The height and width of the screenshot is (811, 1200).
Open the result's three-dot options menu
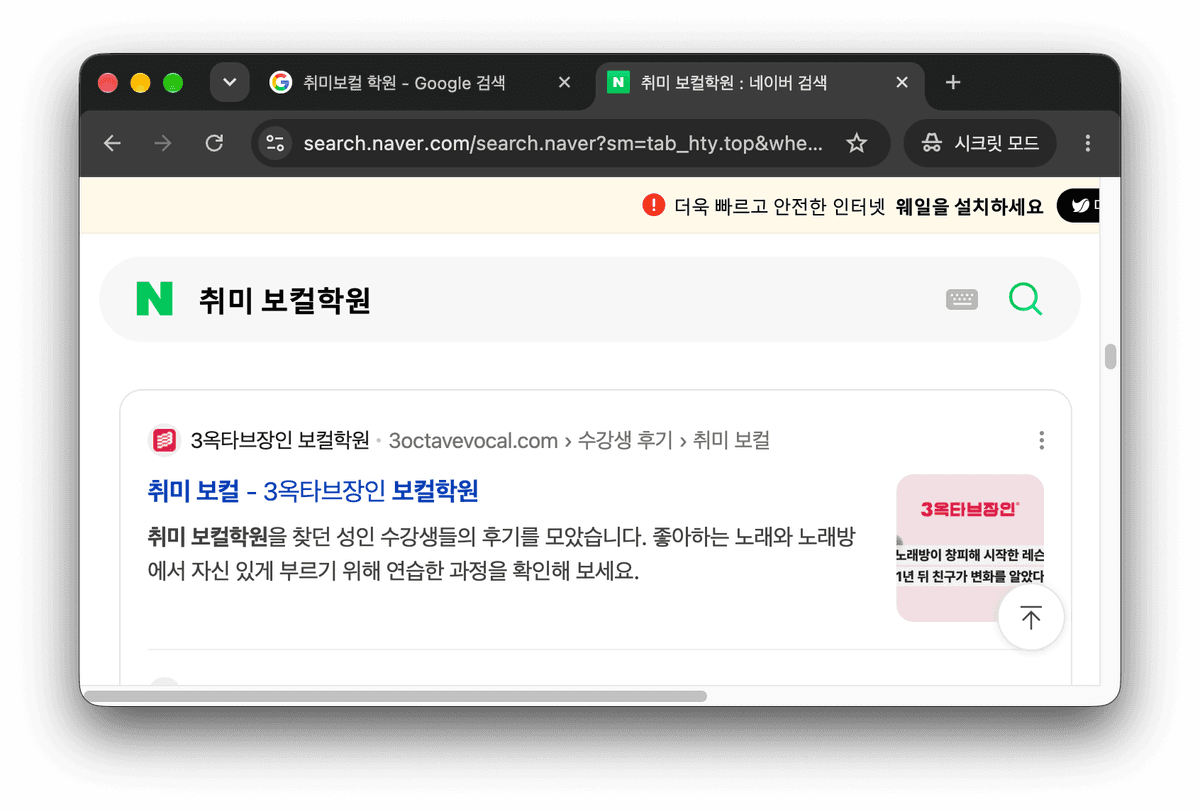pyautogui.click(x=1041, y=440)
